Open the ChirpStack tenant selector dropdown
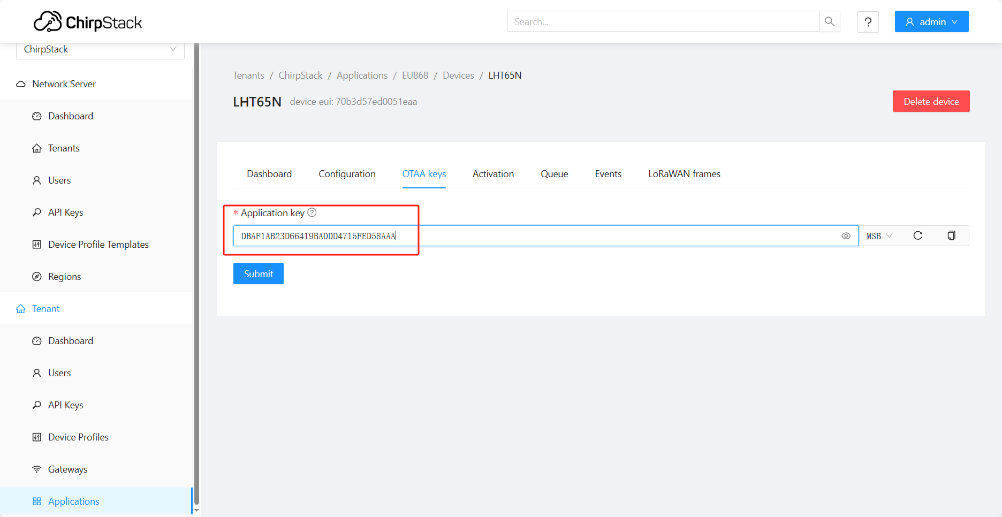This screenshot has width=1002, height=517. pos(100,49)
